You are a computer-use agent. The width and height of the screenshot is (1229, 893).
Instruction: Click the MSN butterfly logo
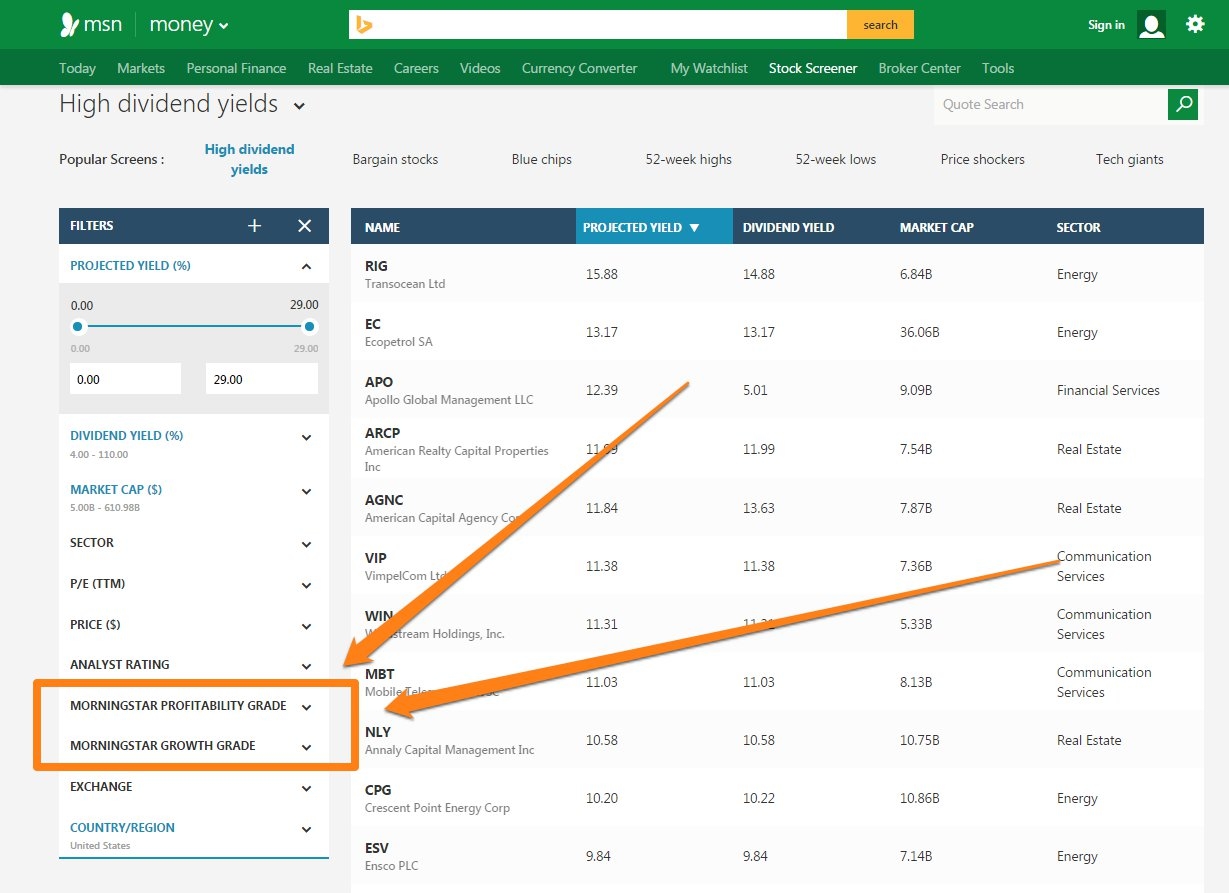(x=69, y=25)
